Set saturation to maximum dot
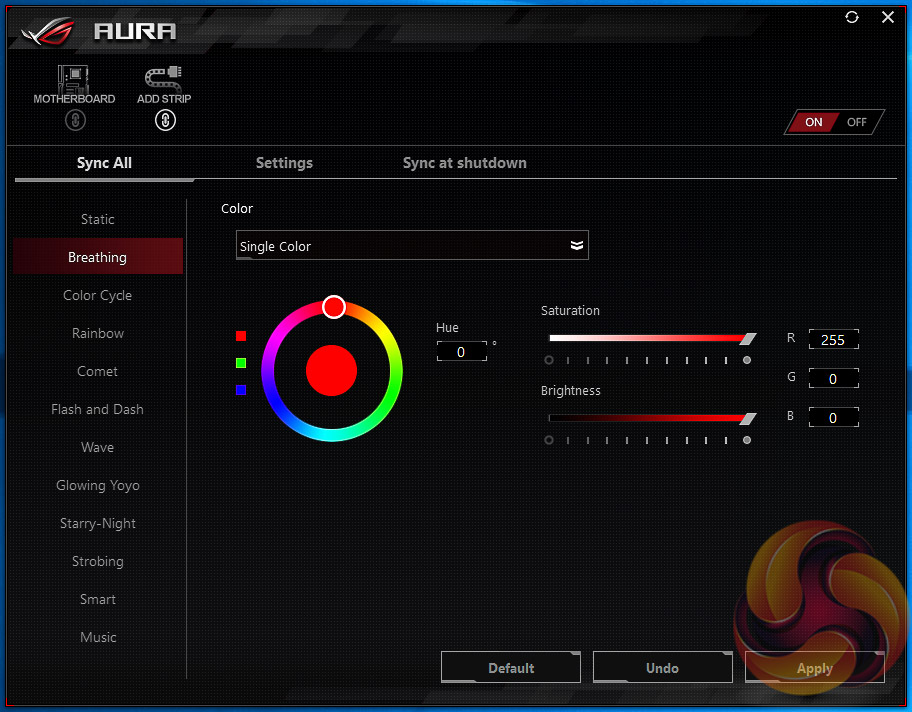The width and height of the screenshot is (912, 712). point(747,360)
